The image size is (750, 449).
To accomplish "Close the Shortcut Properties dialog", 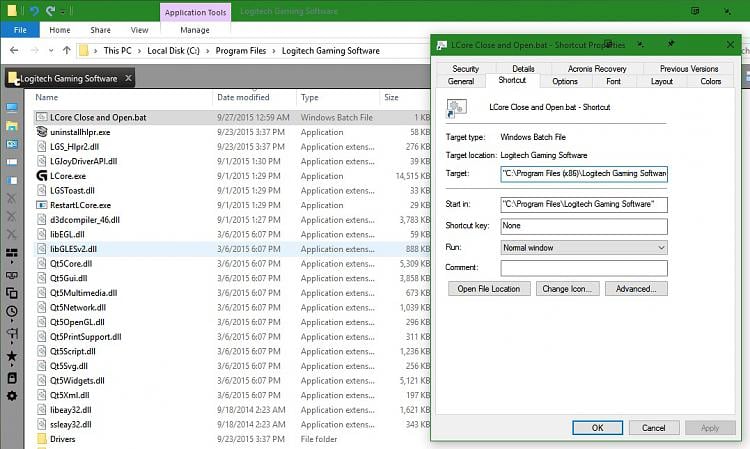I will 730,44.
